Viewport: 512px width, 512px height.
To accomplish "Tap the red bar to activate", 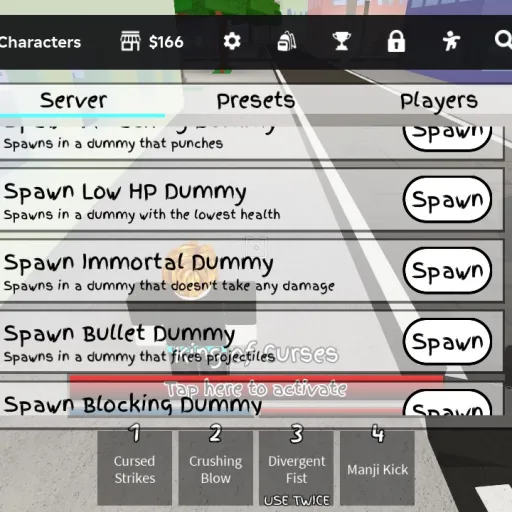I will point(256,389).
